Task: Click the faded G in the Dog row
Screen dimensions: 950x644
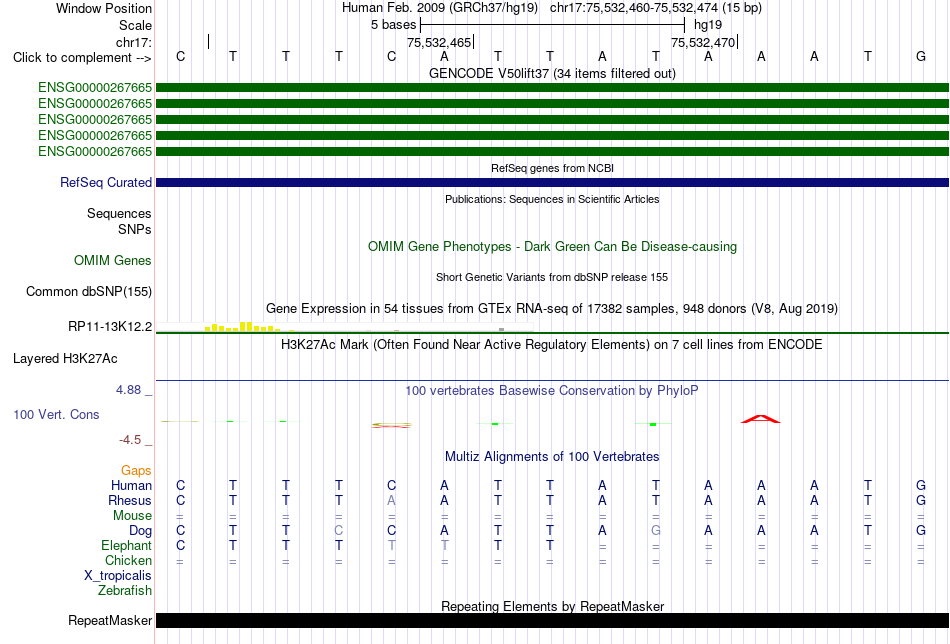Action: [656, 531]
